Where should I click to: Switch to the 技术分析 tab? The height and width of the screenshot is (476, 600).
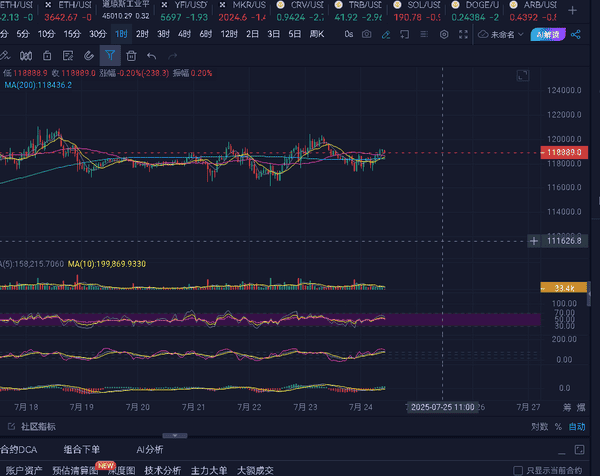[162, 469]
